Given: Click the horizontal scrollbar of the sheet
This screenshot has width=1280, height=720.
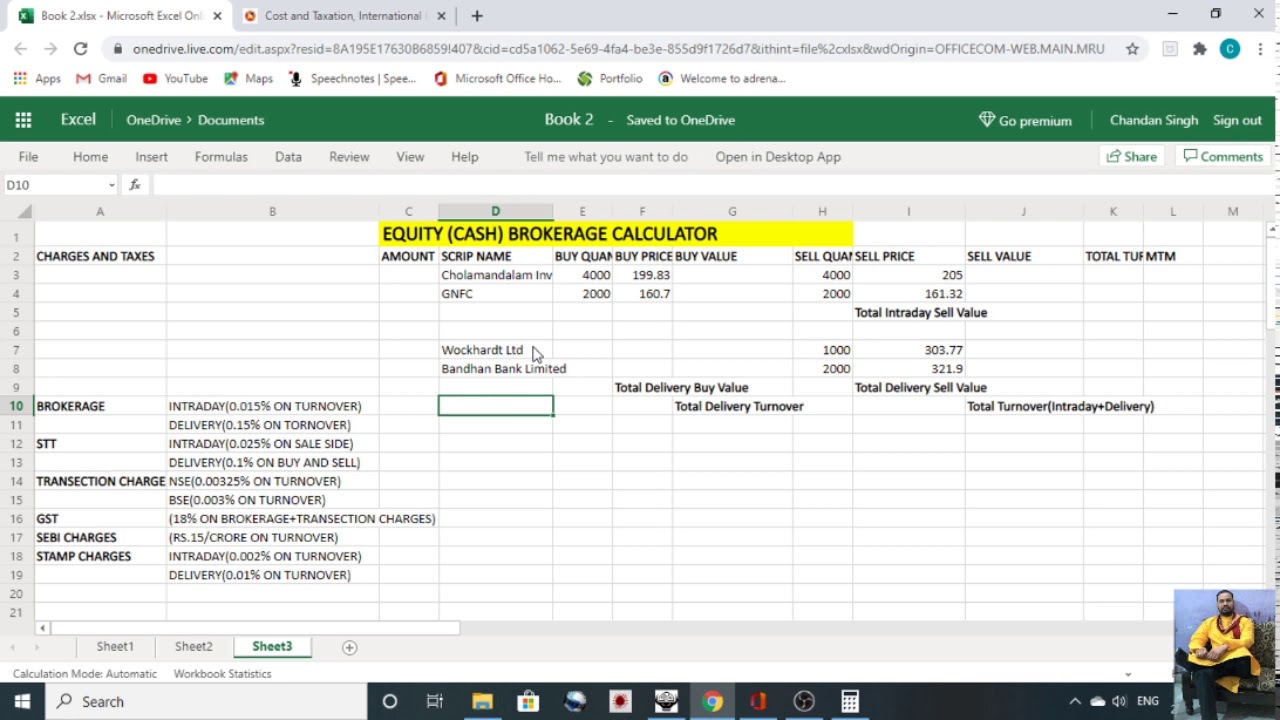Looking at the screenshot, I should pyautogui.click(x=254, y=628).
